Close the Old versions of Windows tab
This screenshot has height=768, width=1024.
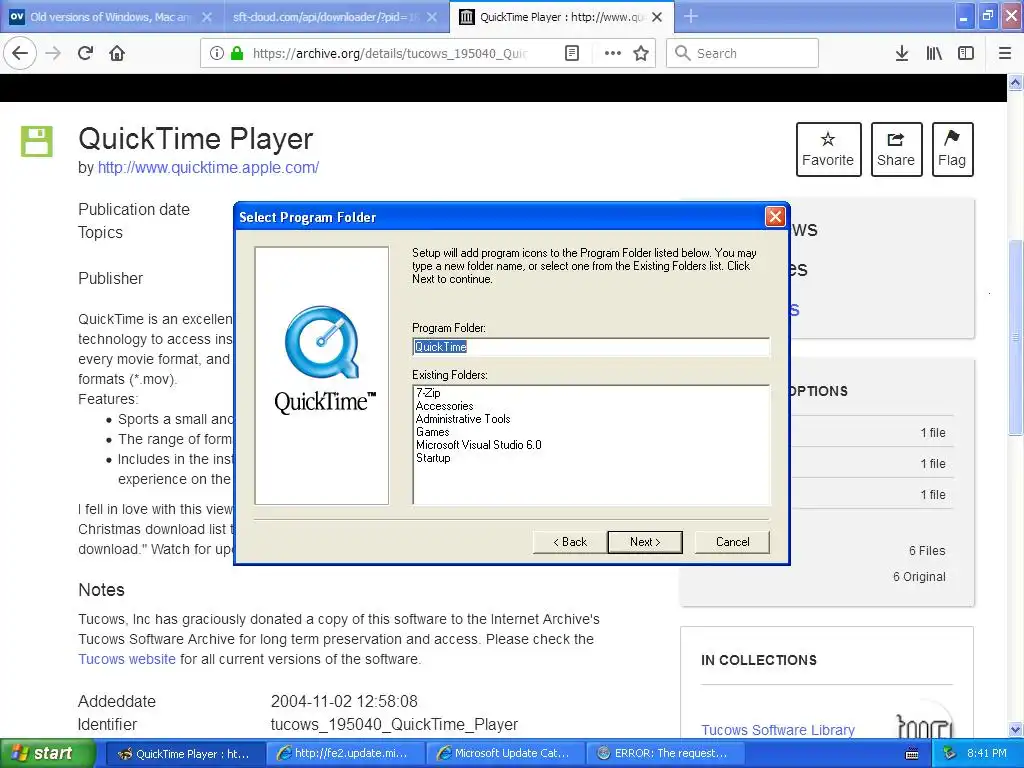click(206, 17)
